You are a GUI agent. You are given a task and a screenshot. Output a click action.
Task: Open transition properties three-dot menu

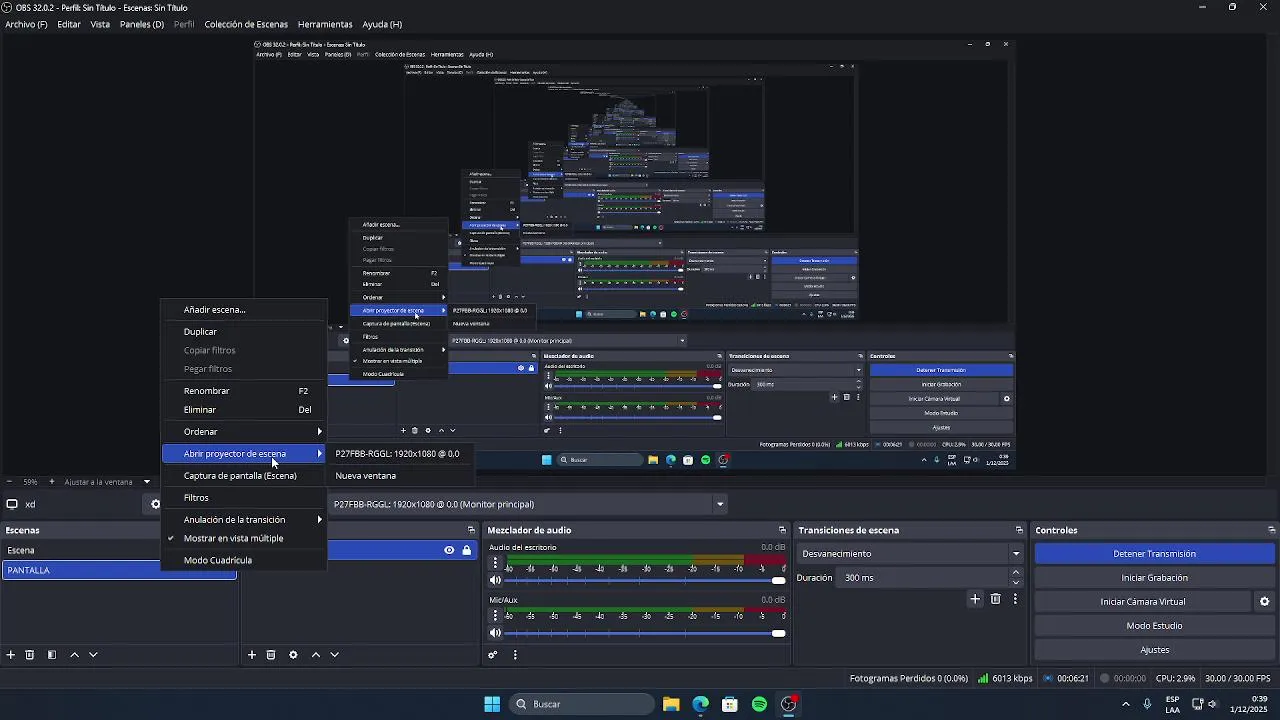1015,599
